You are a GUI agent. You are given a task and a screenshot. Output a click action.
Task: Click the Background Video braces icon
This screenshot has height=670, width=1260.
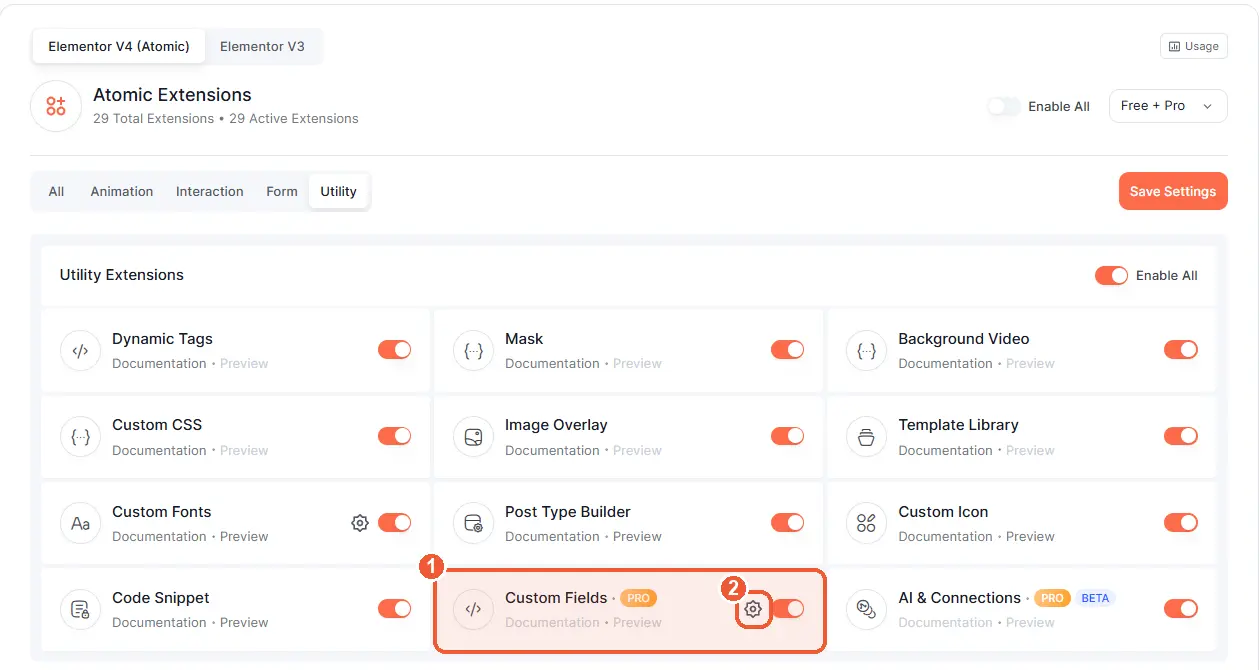[x=867, y=351]
